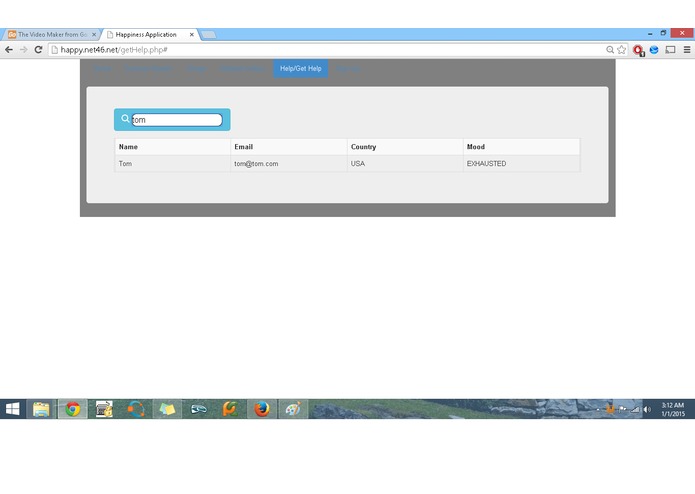
Task: Open the blue bird extension icon
Action: (x=654, y=50)
